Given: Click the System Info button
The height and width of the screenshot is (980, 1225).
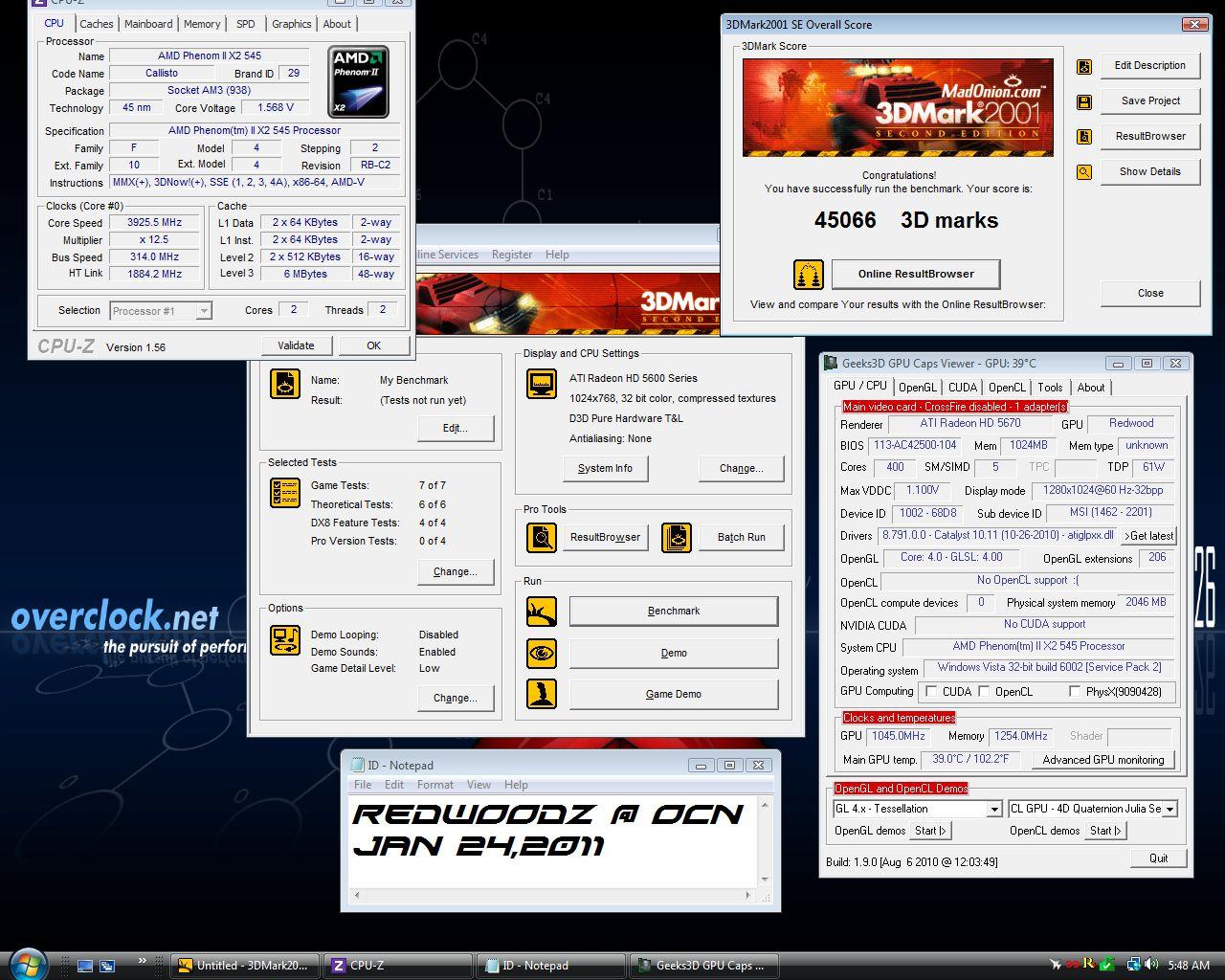Looking at the screenshot, I should pos(605,468).
